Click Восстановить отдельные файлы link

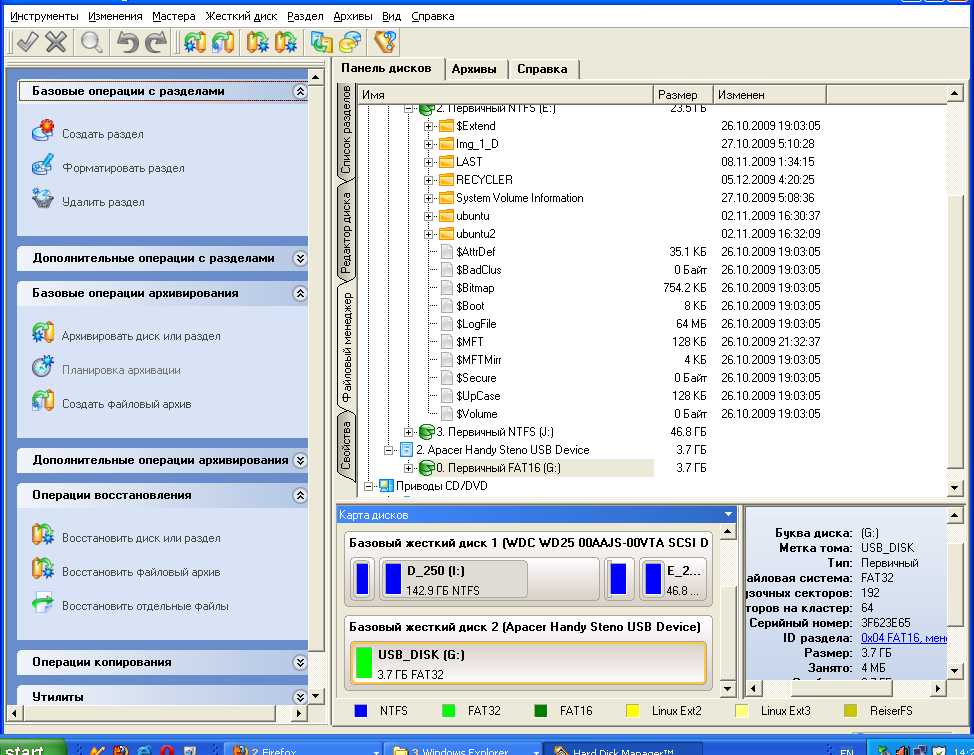[145, 606]
